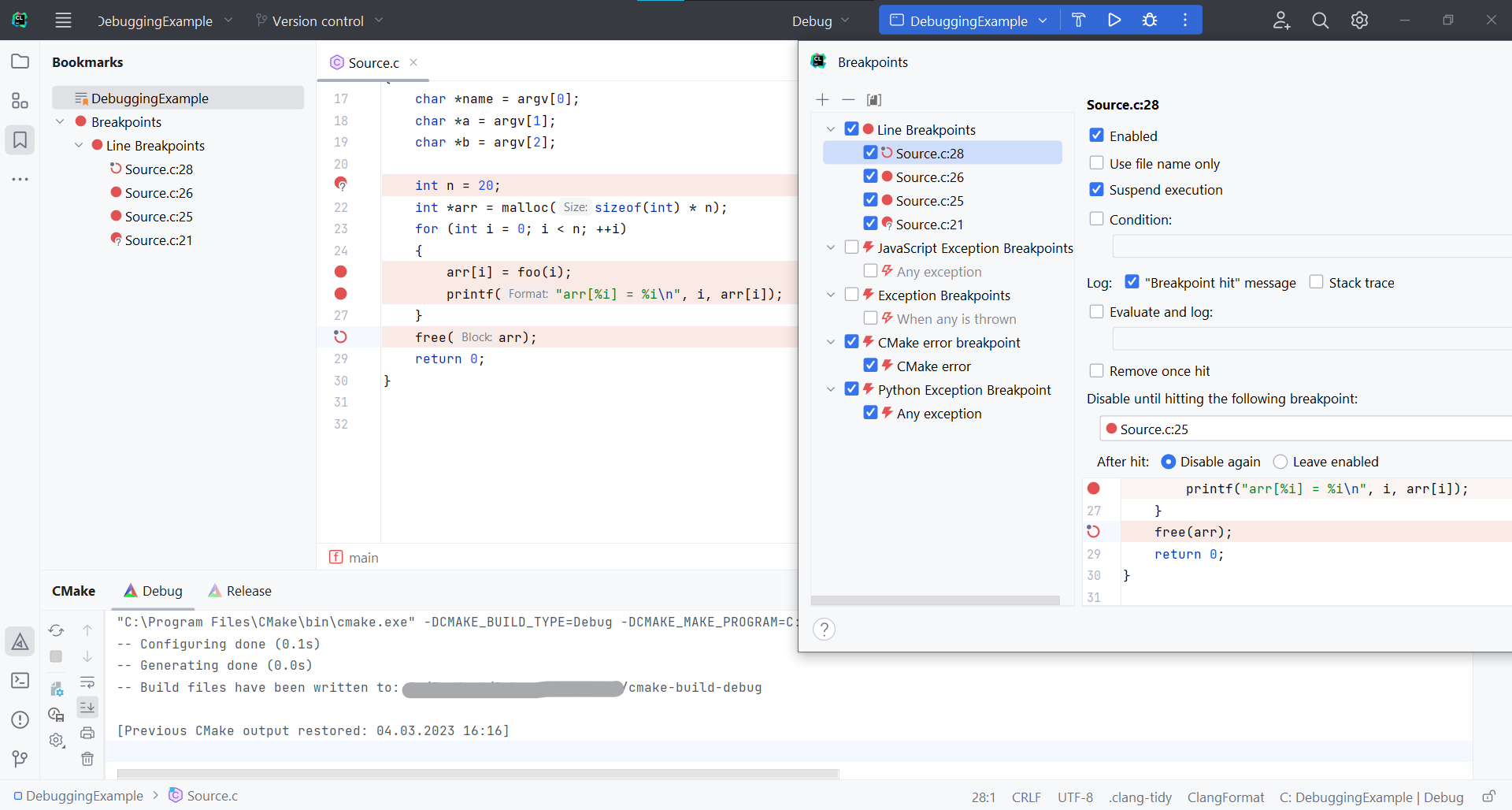Open the Terminal tool window icon
The height and width of the screenshot is (810, 1512).
point(20,681)
